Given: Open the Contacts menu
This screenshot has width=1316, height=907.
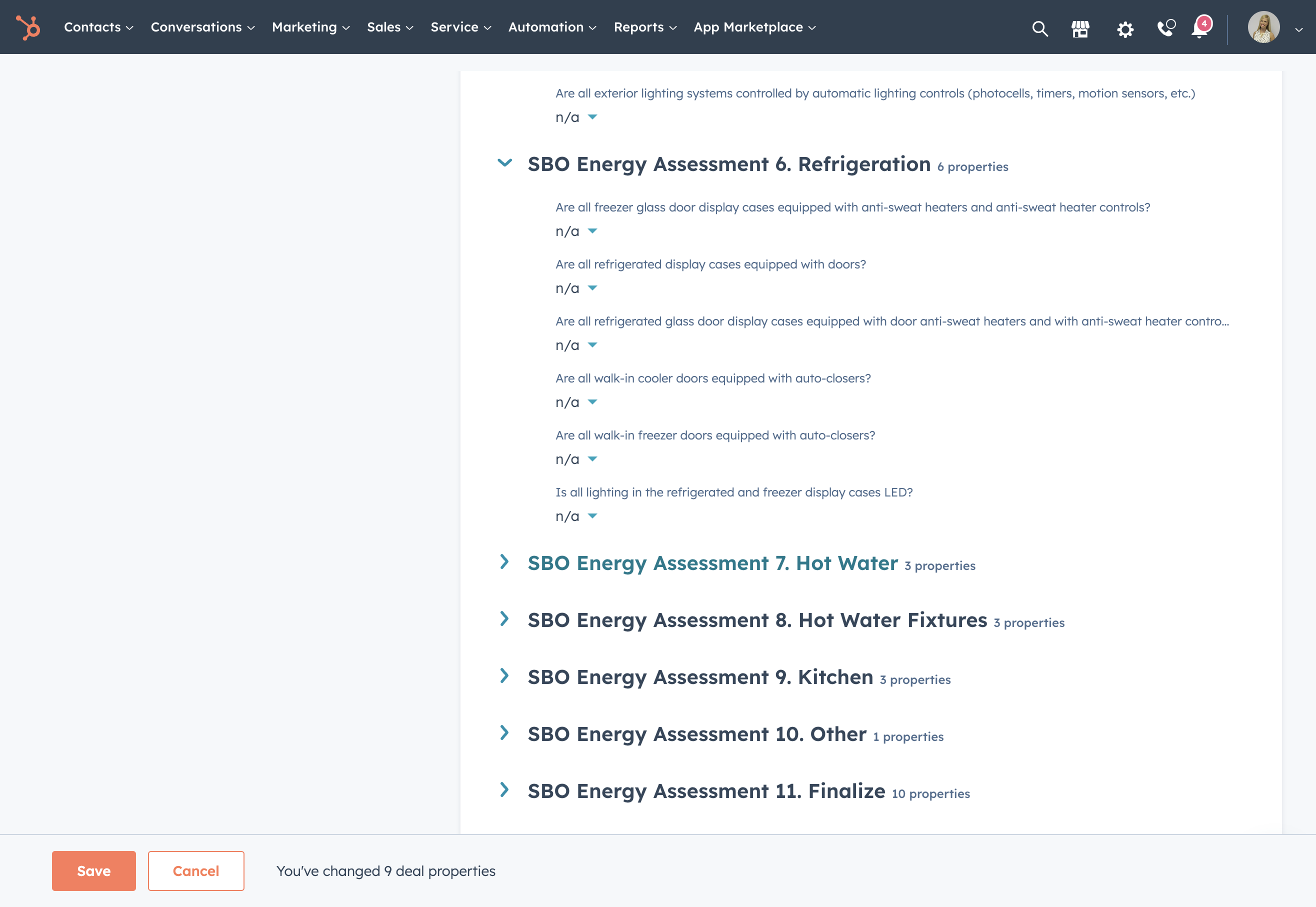Looking at the screenshot, I should coord(98,27).
